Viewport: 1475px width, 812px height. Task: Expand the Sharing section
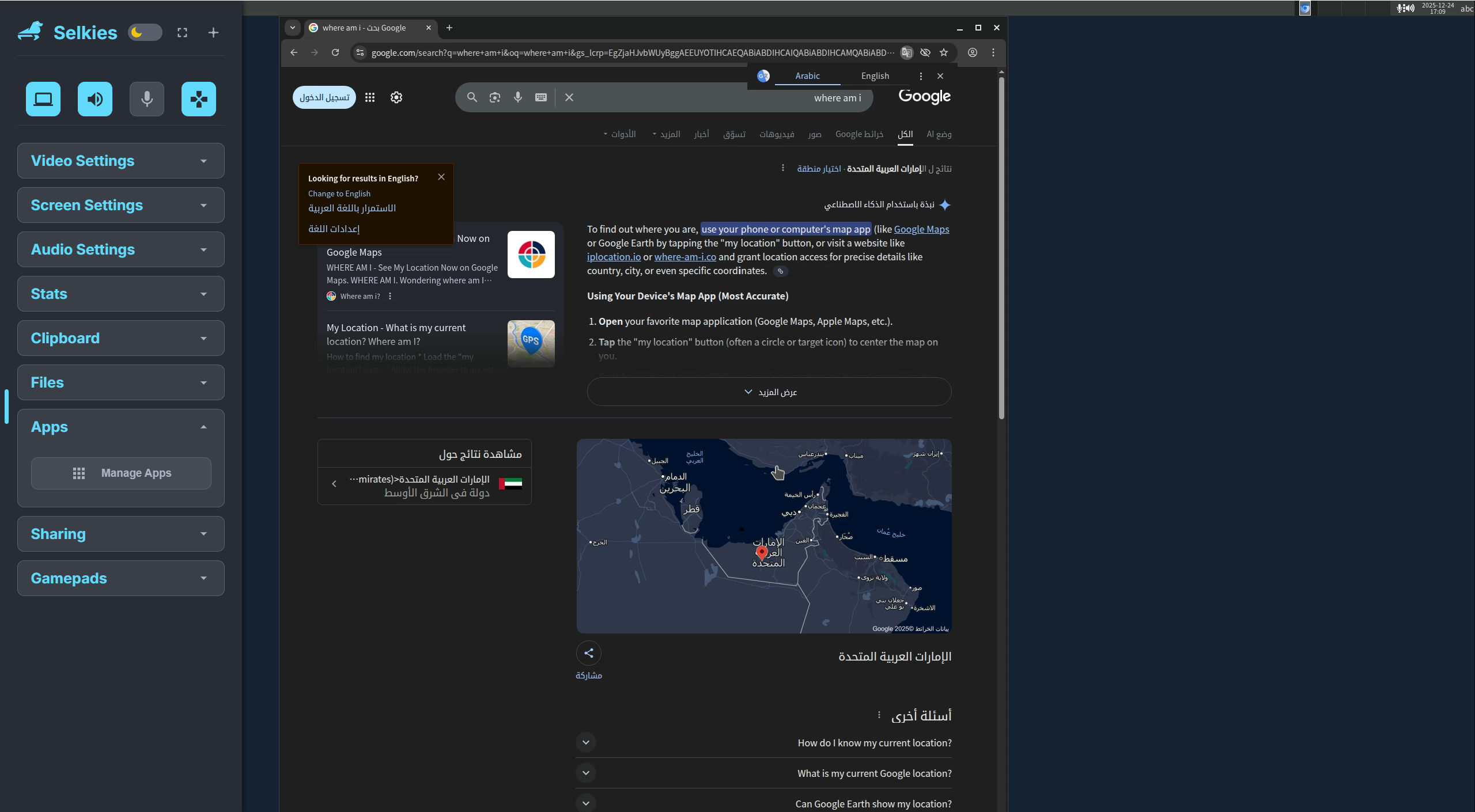[x=121, y=534]
